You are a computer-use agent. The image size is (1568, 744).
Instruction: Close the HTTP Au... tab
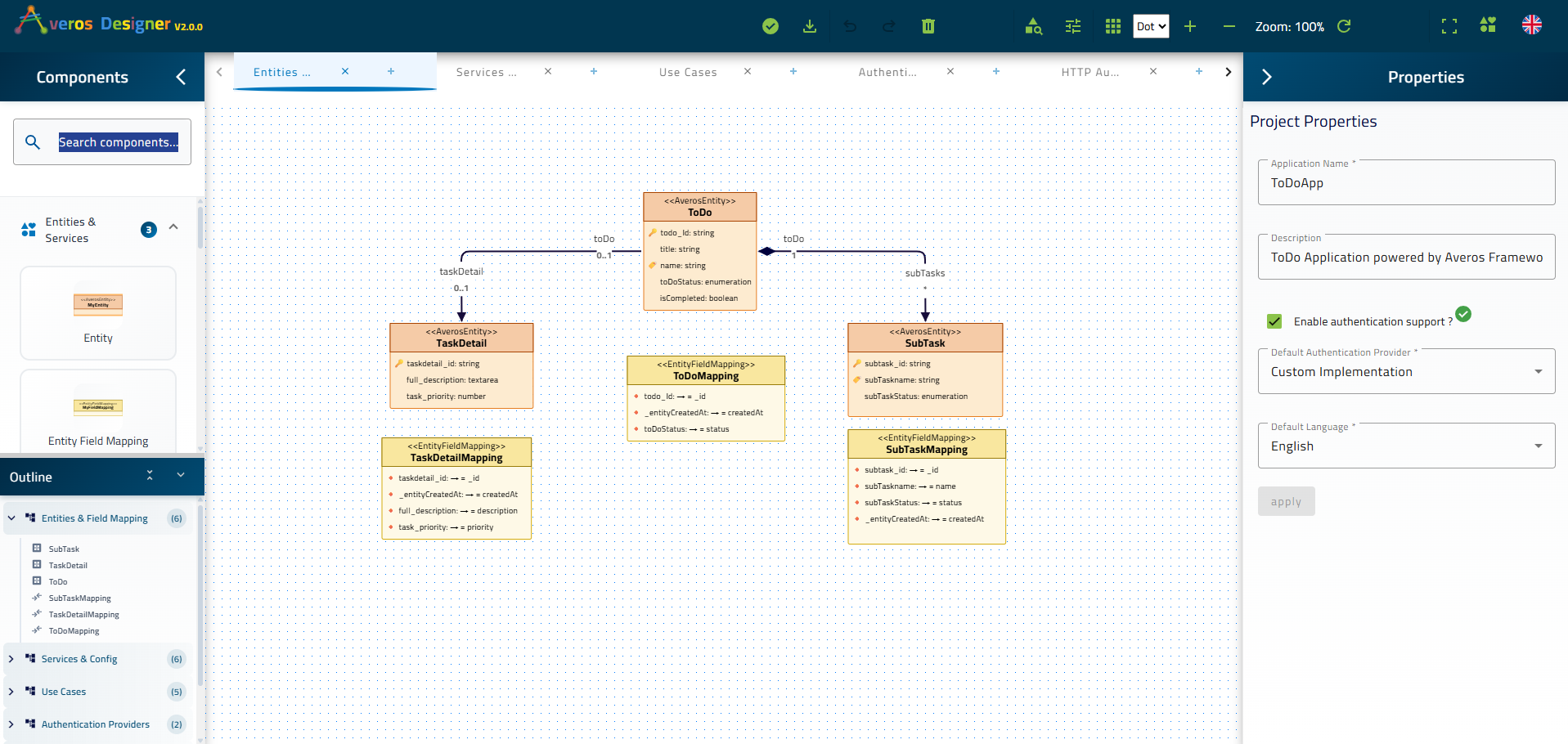pyautogui.click(x=1153, y=71)
